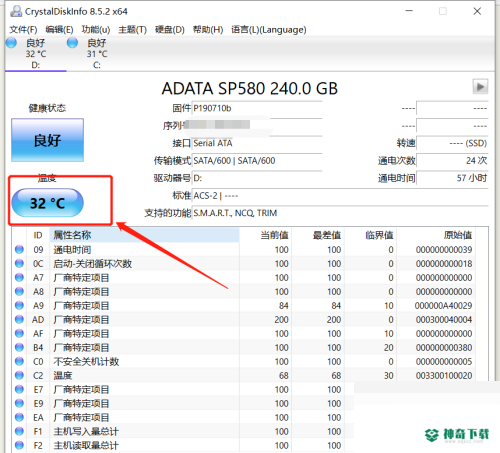
Task: Click the 当前值 column header
Action: (265, 235)
